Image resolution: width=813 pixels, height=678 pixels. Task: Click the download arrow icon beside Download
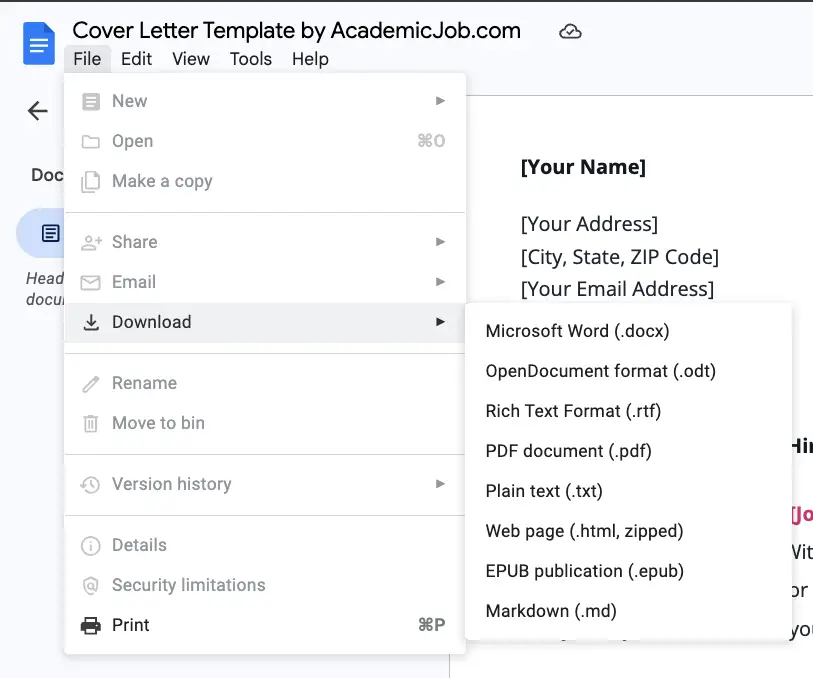(89, 322)
